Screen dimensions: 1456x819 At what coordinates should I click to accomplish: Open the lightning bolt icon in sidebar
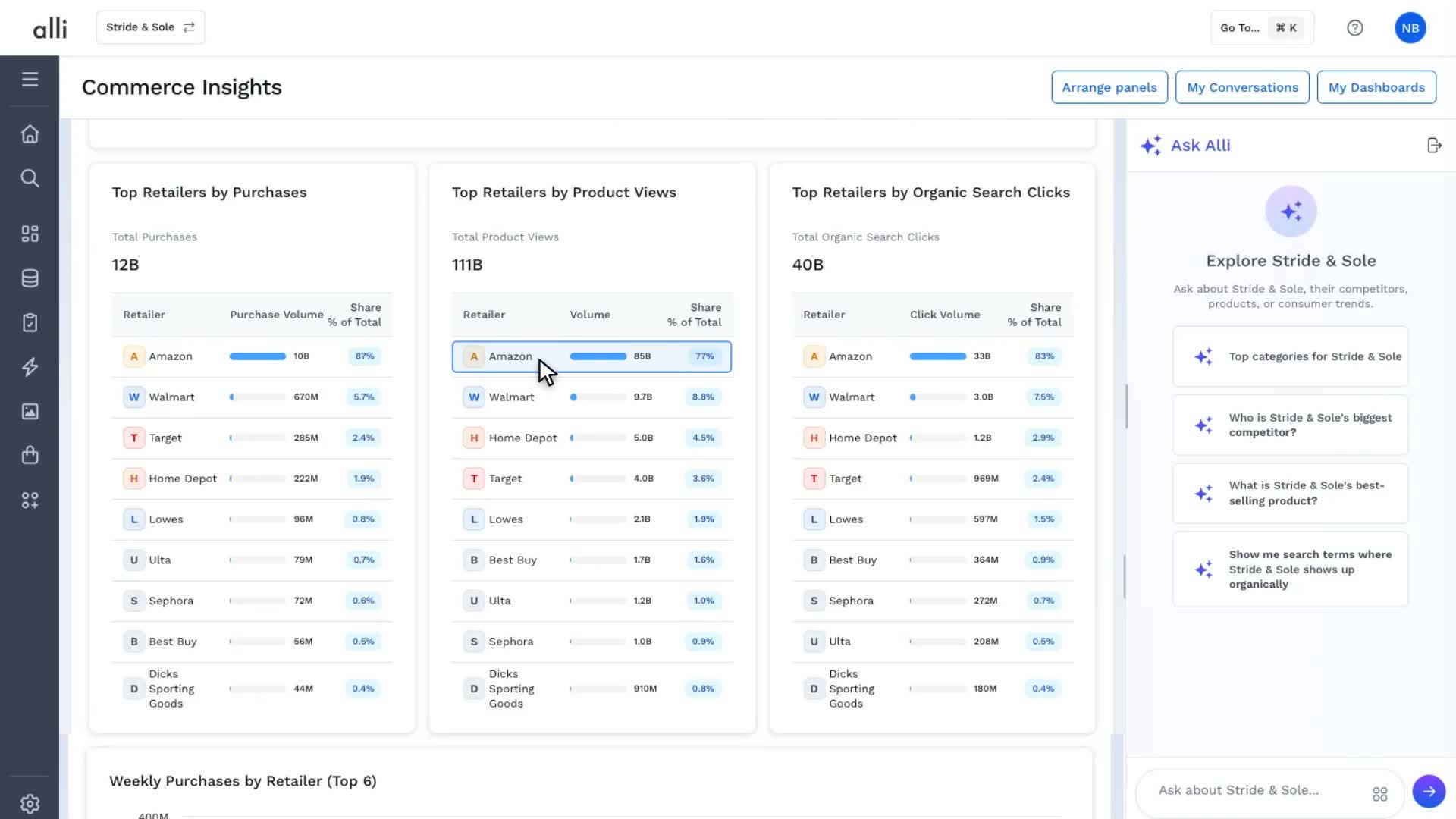click(30, 367)
